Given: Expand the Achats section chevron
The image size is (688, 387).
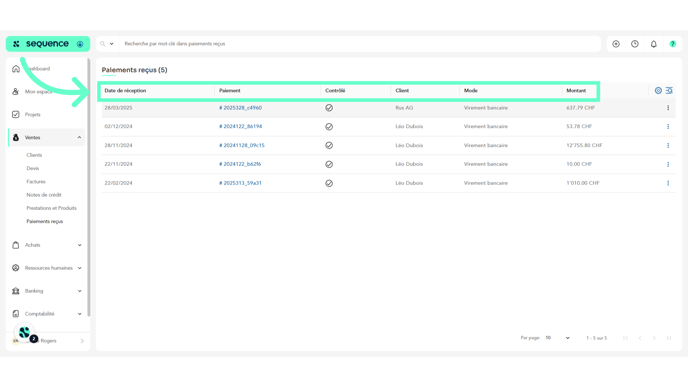Looking at the screenshot, I should pos(79,245).
